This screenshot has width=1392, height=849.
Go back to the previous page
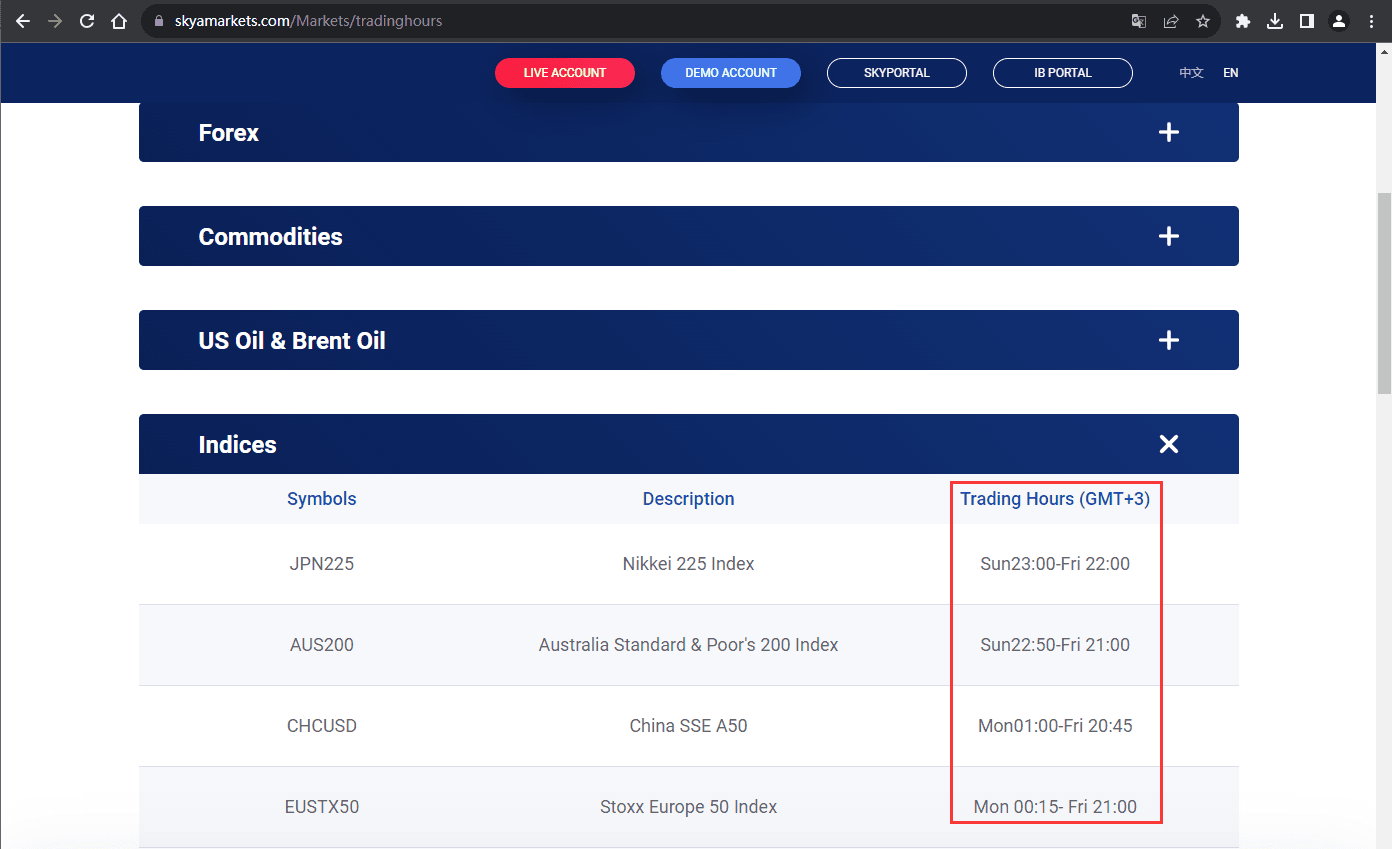[23, 21]
